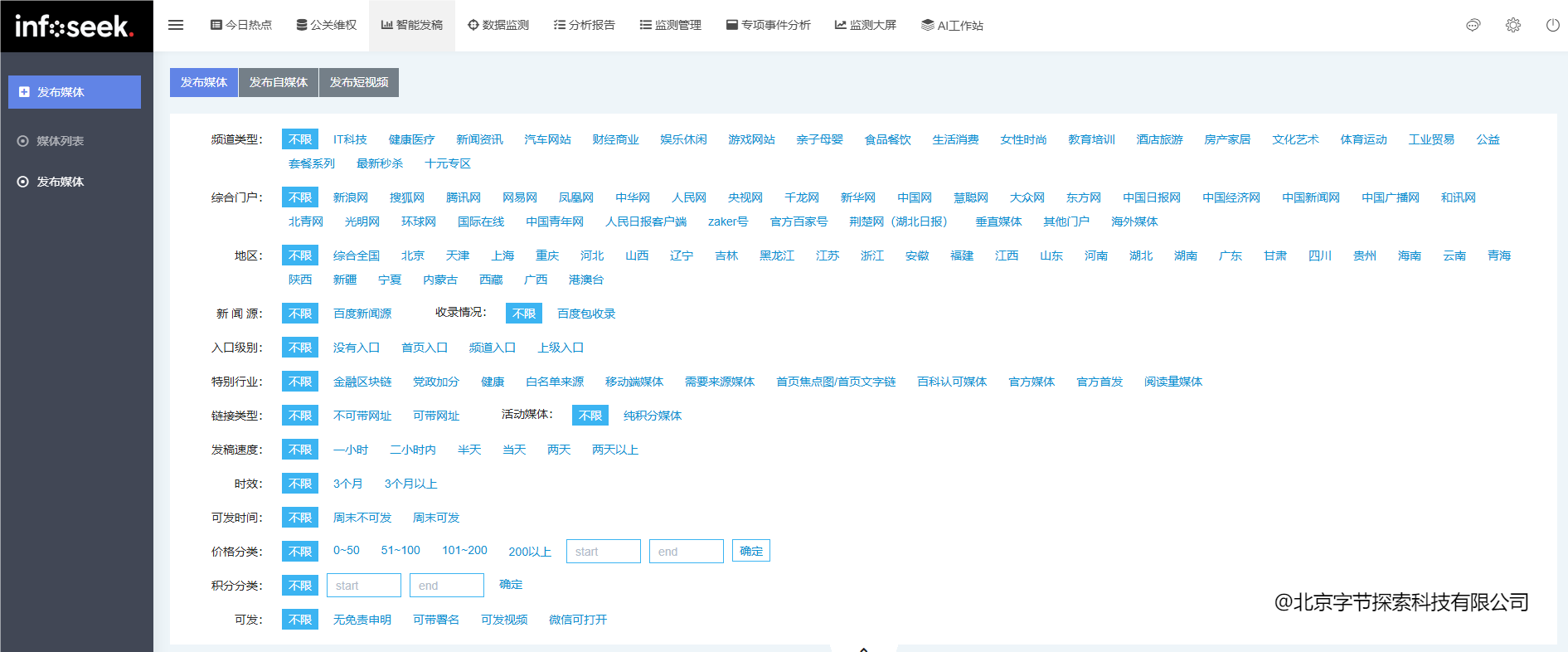Select 媒体列表 in the sidebar

[x=60, y=141]
